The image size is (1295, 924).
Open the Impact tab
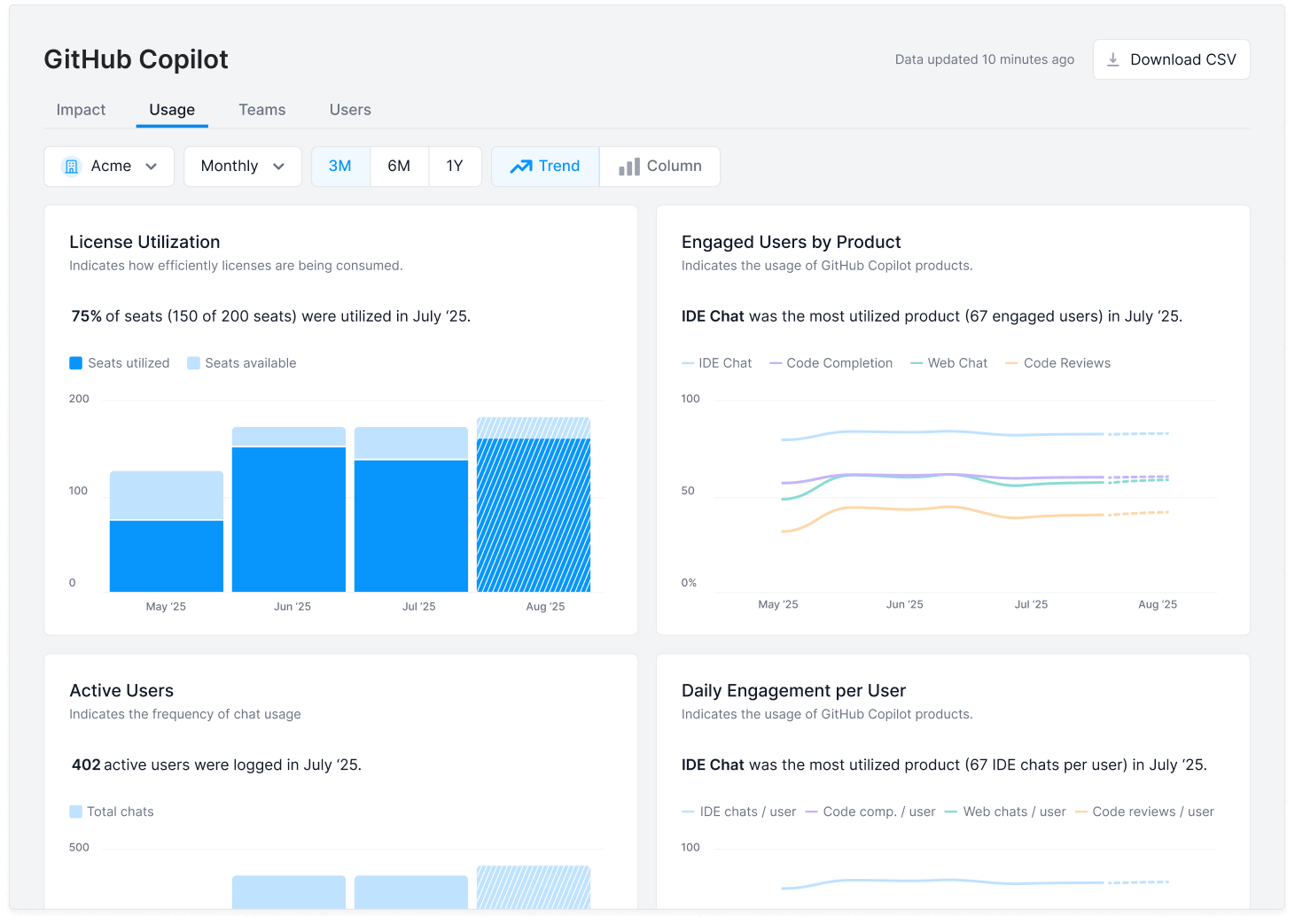[x=80, y=109]
